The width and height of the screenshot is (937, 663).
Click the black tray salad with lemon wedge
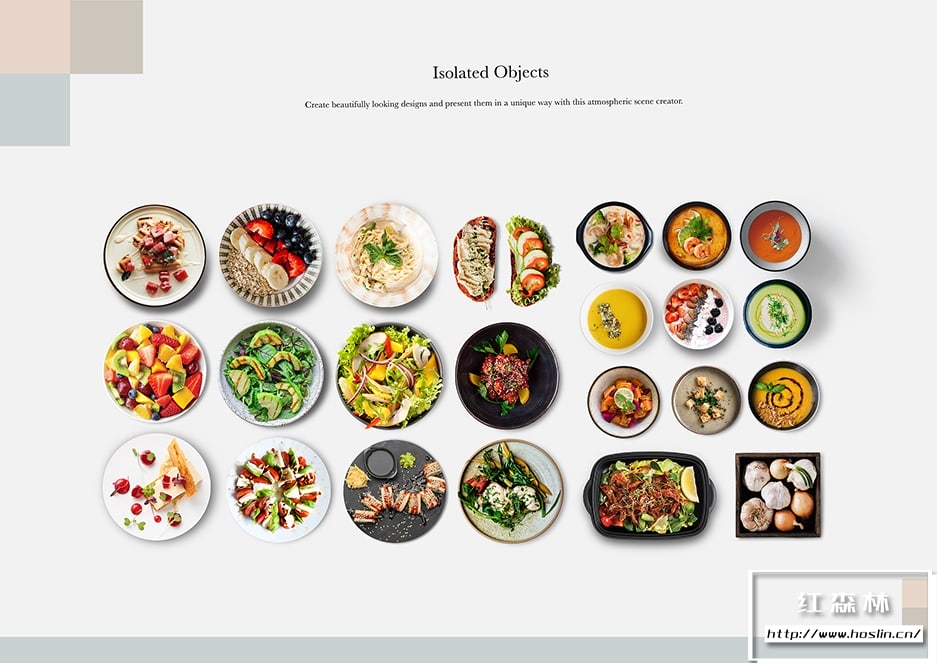[x=650, y=496]
